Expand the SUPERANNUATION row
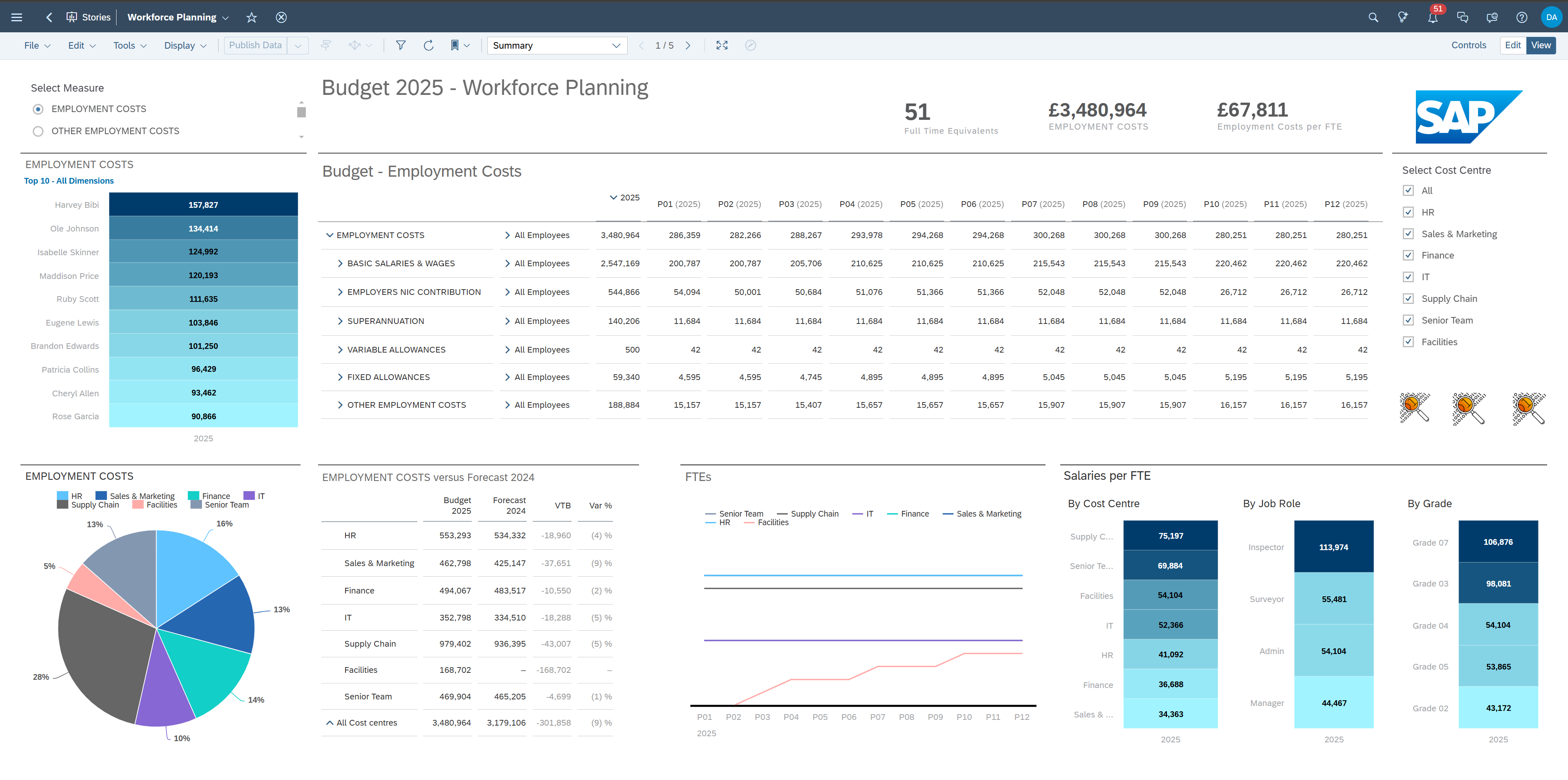The image size is (1568, 780). [340, 321]
